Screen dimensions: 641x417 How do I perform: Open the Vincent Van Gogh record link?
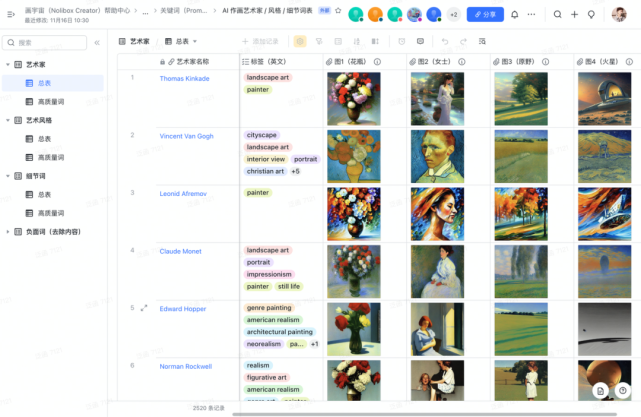point(186,136)
